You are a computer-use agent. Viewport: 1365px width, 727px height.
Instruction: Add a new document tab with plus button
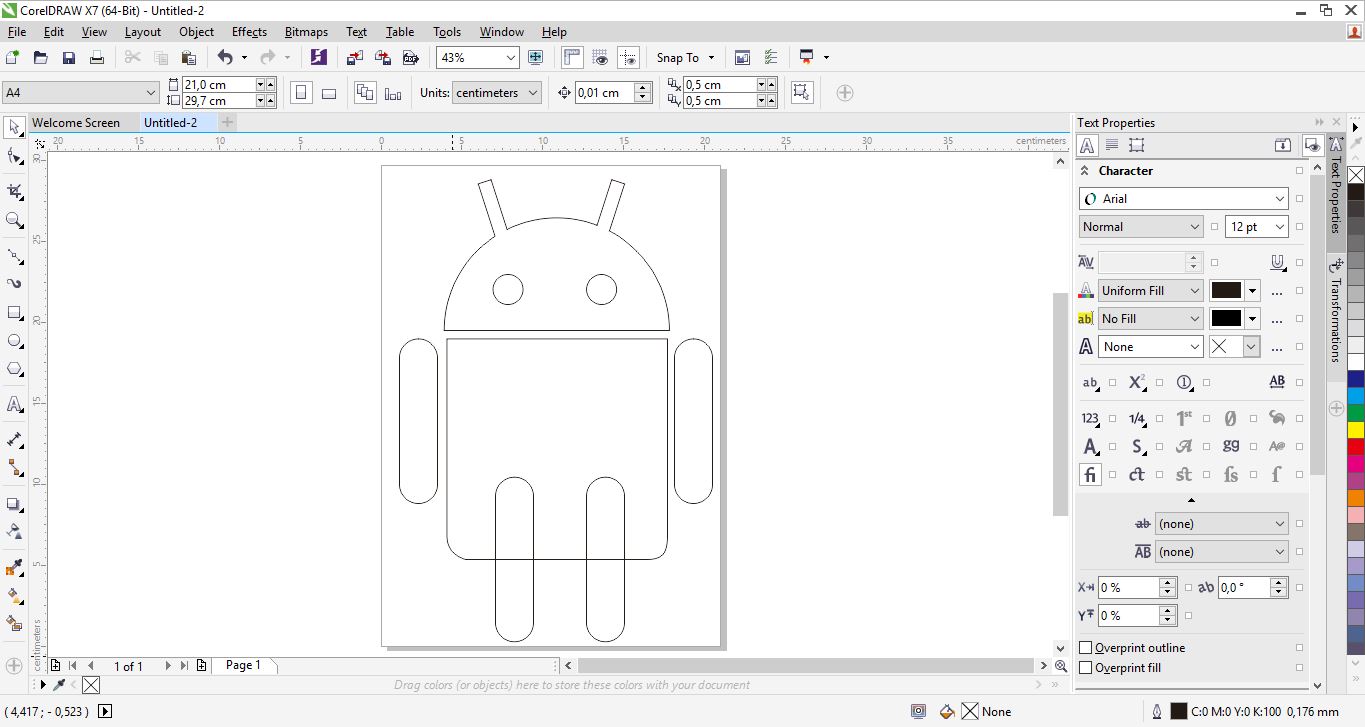227,122
